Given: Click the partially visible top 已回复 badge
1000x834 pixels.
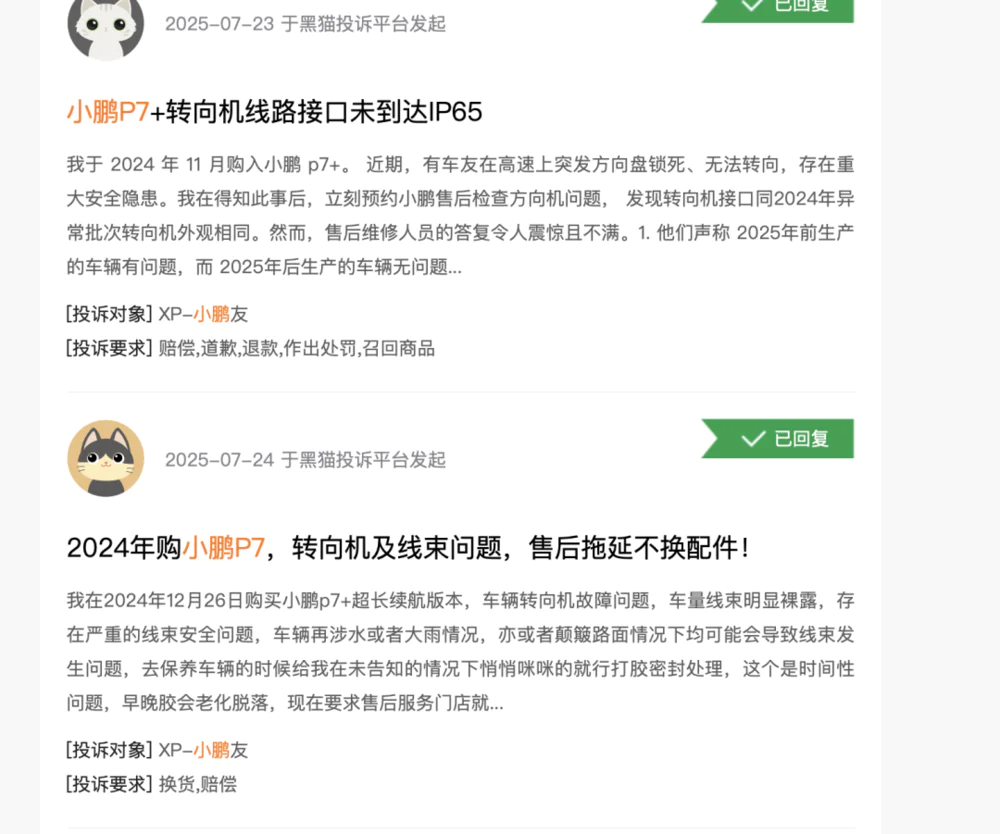Looking at the screenshot, I should (778, 9).
